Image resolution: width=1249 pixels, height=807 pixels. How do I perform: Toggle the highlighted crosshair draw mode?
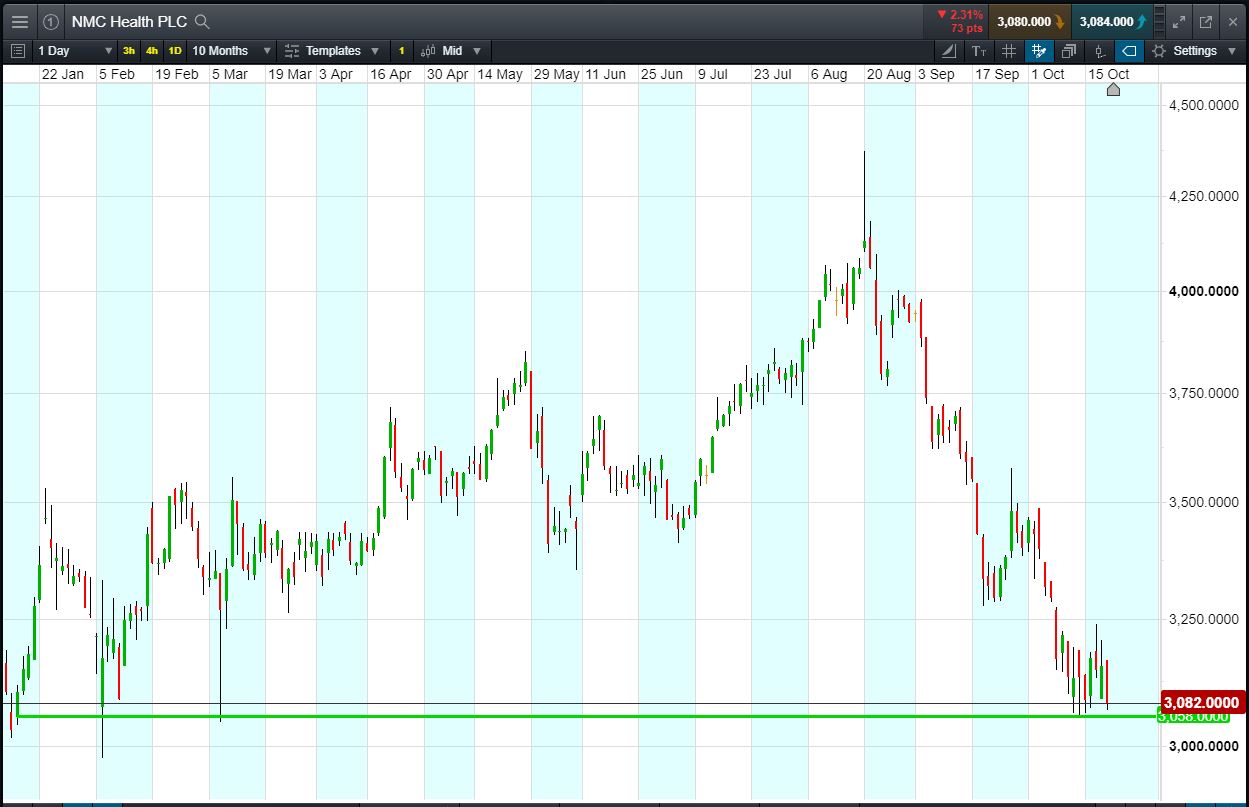[x=1039, y=51]
